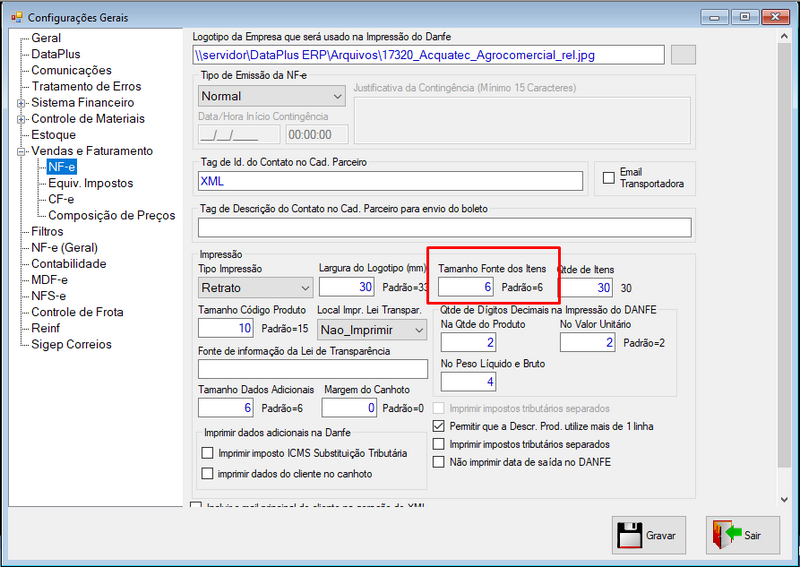Expand the Sistema Financeiro tree node
Screen dimensions: 800x567
point(21,103)
